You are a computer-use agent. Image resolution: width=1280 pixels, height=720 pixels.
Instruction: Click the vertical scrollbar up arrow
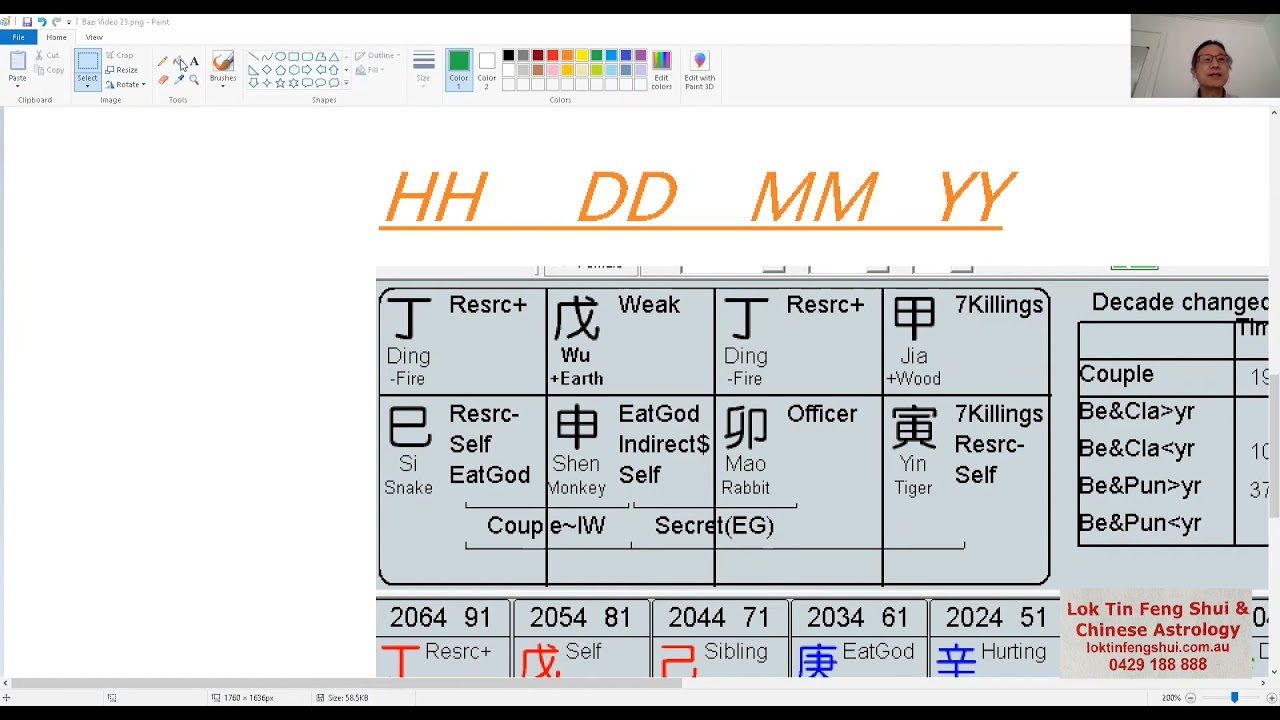(x=1274, y=113)
